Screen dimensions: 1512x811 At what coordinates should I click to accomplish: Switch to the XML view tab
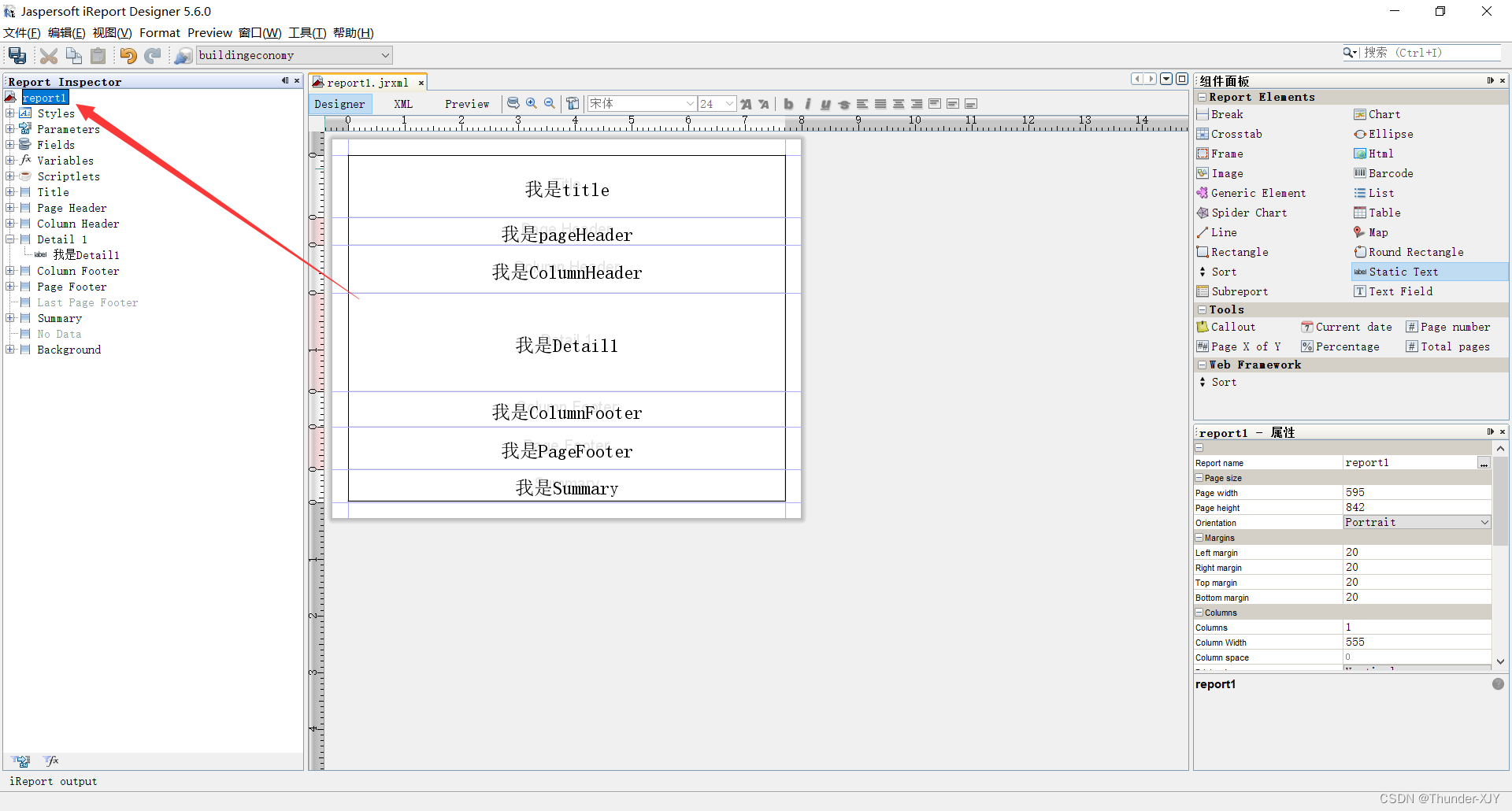click(x=403, y=104)
